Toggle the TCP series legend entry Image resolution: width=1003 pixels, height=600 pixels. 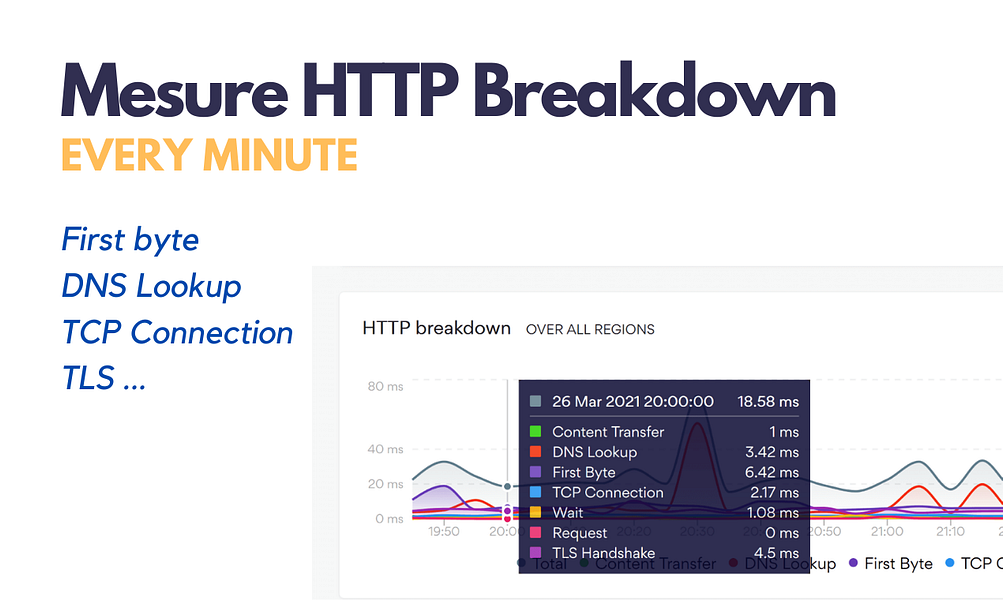click(974, 564)
